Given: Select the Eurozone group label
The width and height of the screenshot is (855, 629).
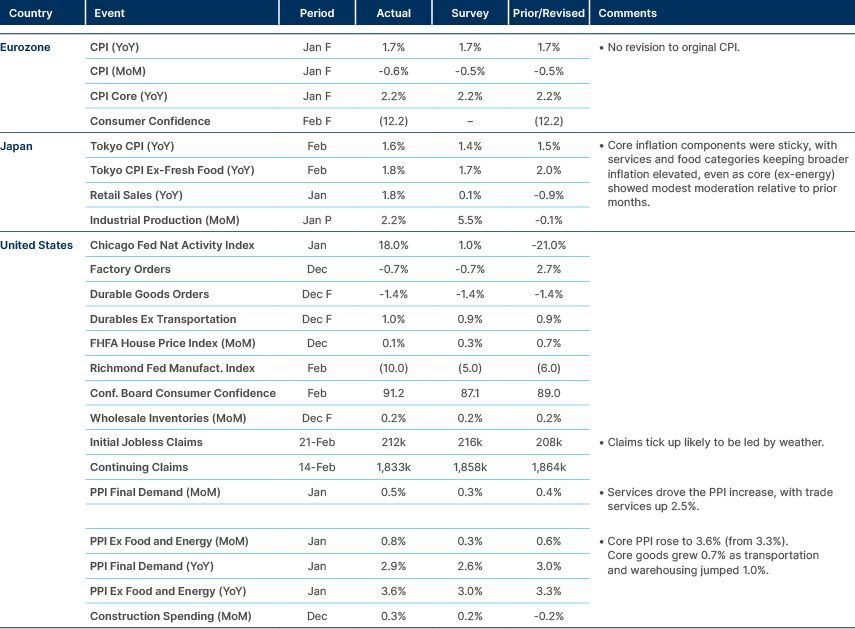Looking at the screenshot, I should (x=25, y=46).
